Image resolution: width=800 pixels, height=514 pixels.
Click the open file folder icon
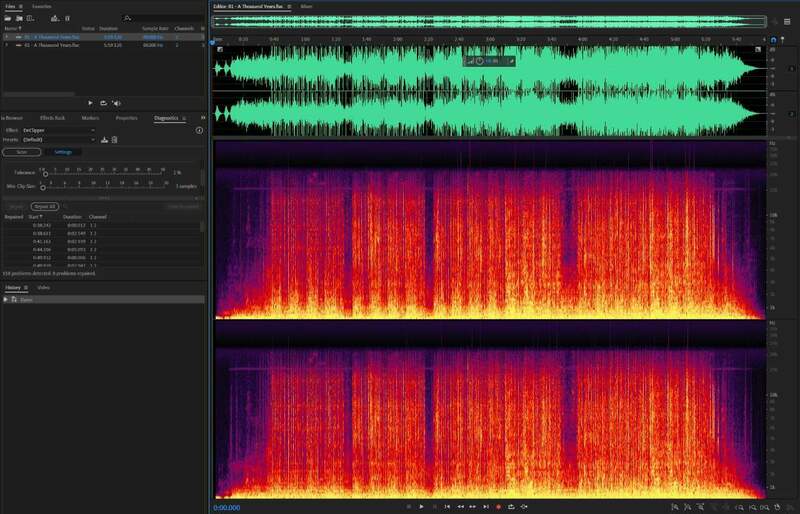tap(7, 18)
